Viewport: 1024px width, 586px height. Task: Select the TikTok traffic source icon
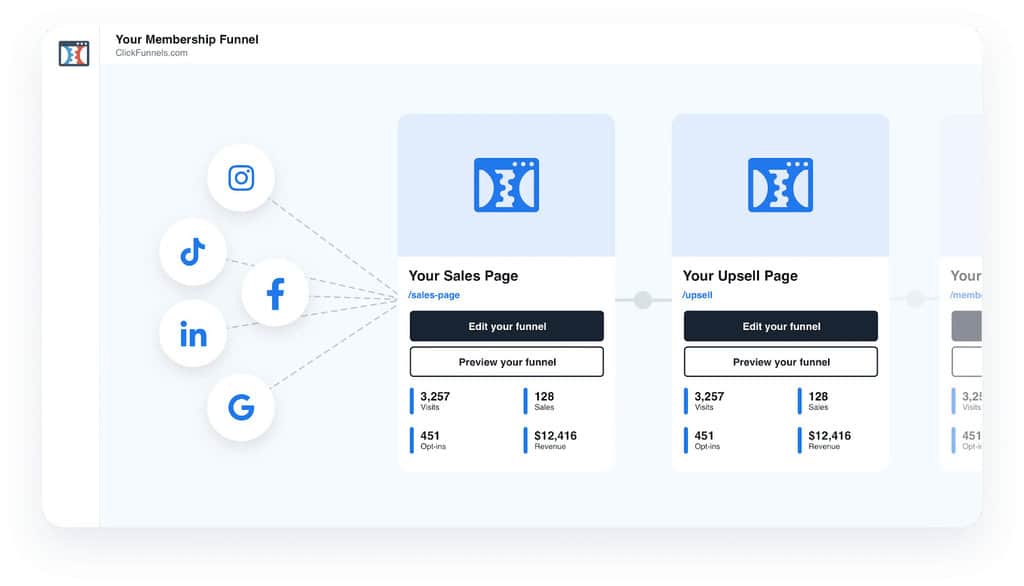click(x=192, y=252)
